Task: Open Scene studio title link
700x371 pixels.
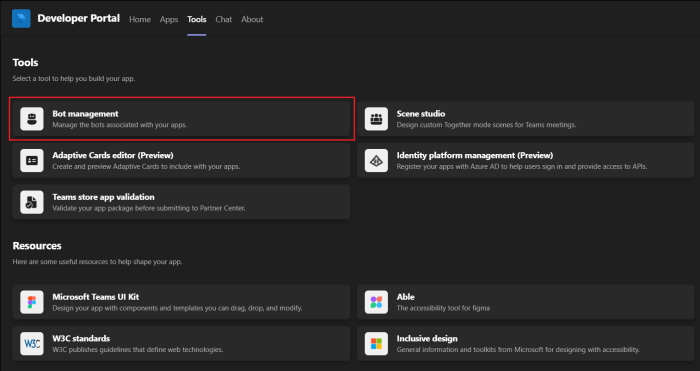Action: click(x=421, y=114)
